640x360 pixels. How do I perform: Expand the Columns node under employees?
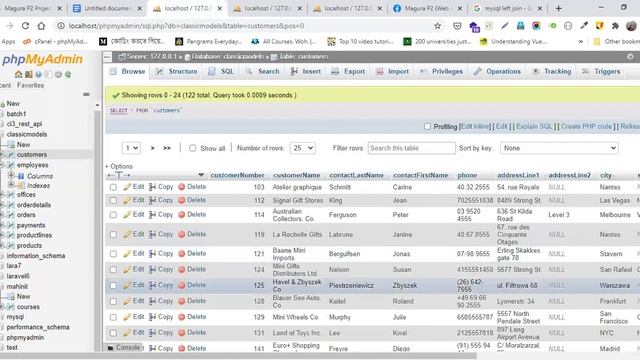(11, 176)
